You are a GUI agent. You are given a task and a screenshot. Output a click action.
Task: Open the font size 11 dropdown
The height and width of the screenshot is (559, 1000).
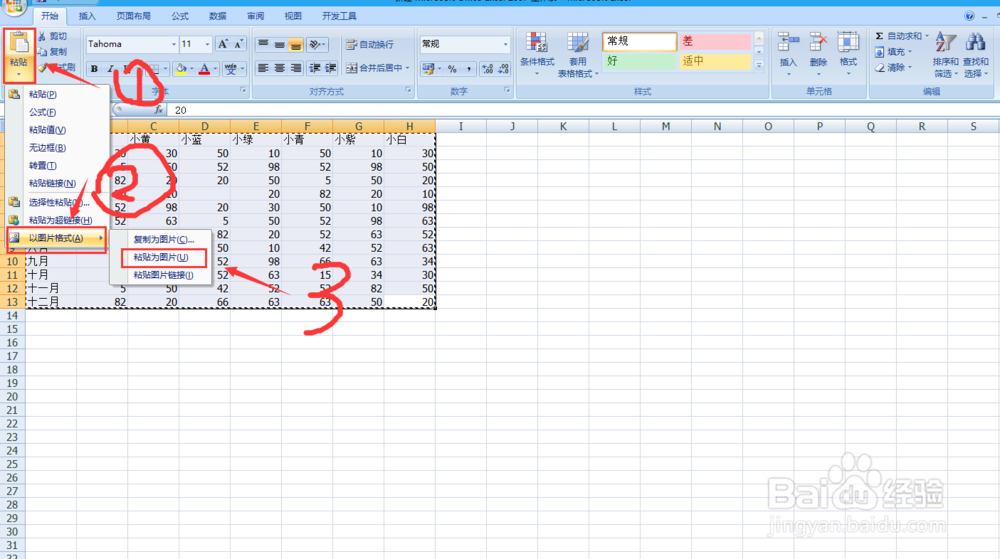tap(207, 44)
